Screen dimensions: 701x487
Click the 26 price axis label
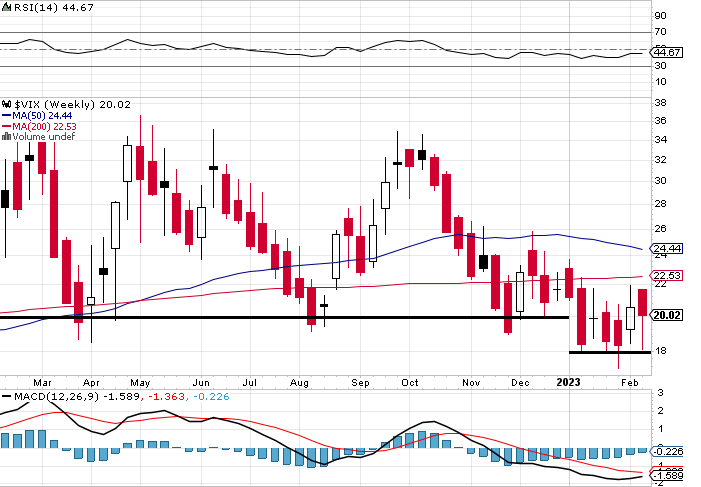660,229
